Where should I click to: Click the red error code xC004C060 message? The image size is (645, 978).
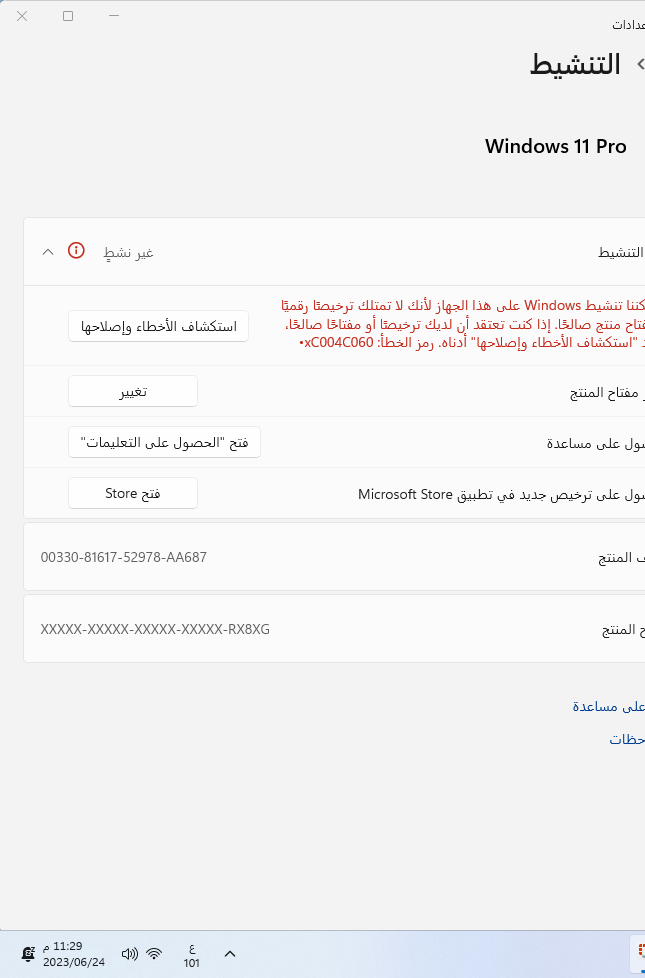click(463, 324)
